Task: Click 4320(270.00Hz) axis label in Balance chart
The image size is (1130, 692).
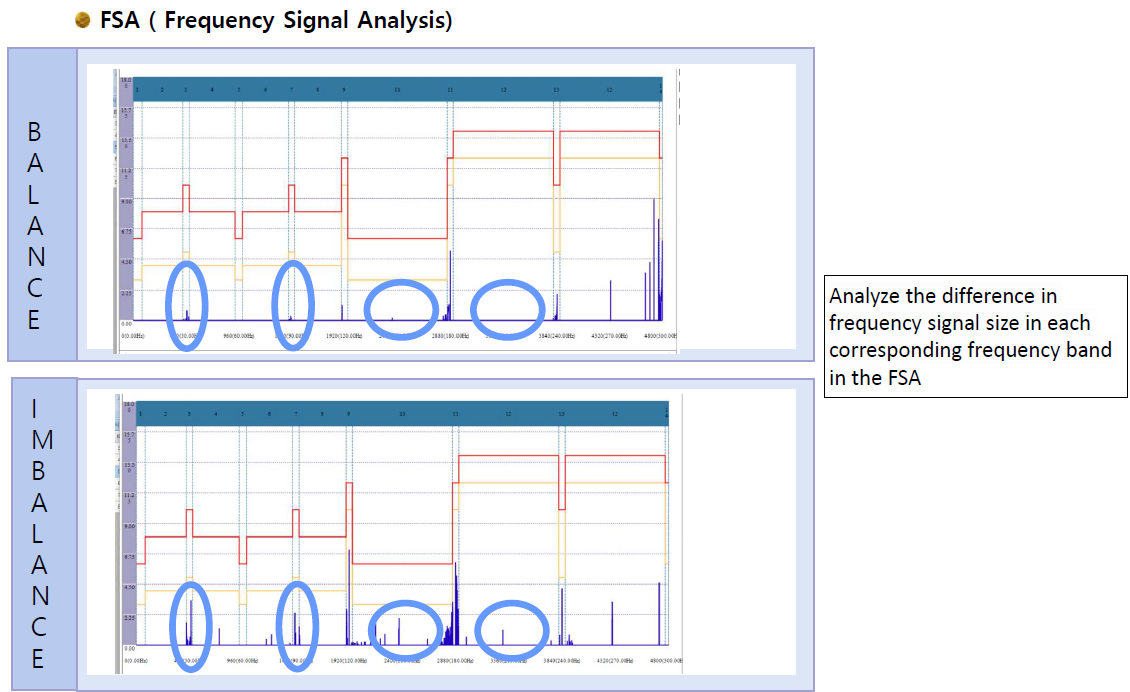Action: point(609,337)
